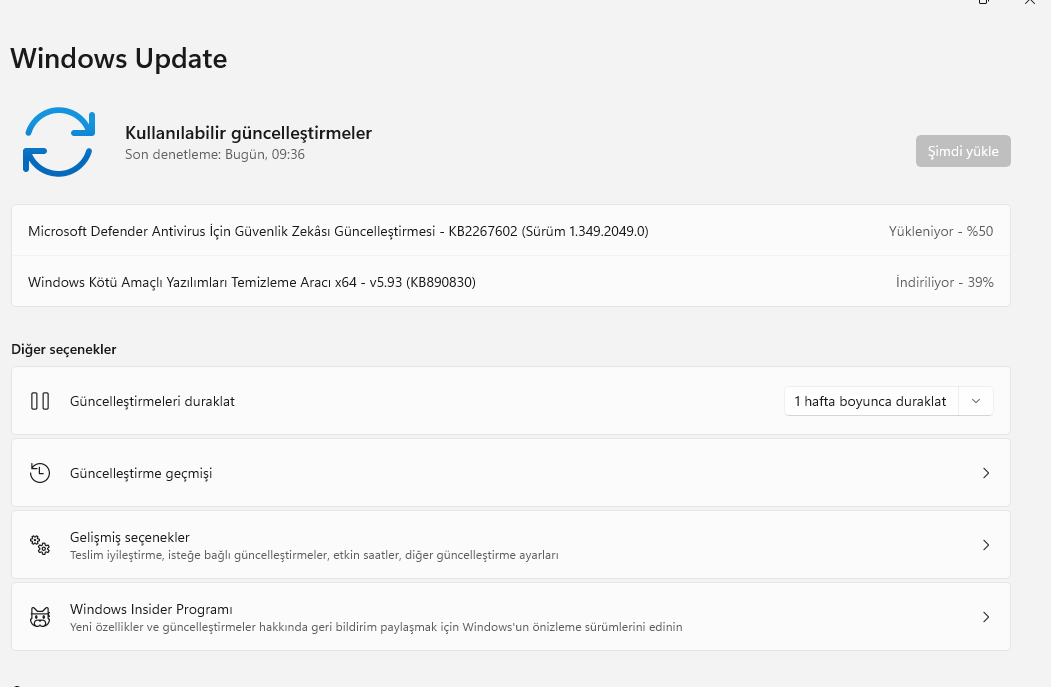This screenshot has height=687, width=1051.
Task: Click the history clock icon for Güncelleştirme geçmişi
Action: pos(40,473)
